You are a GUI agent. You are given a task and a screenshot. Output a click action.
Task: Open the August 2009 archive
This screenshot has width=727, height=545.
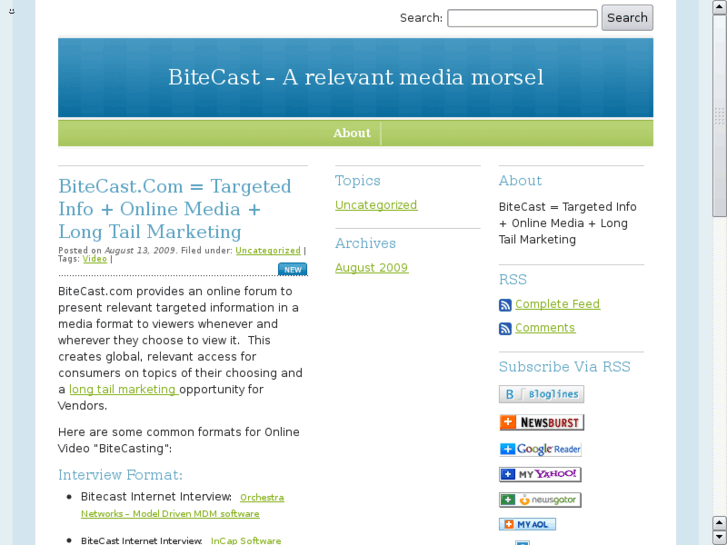[x=371, y=268]
